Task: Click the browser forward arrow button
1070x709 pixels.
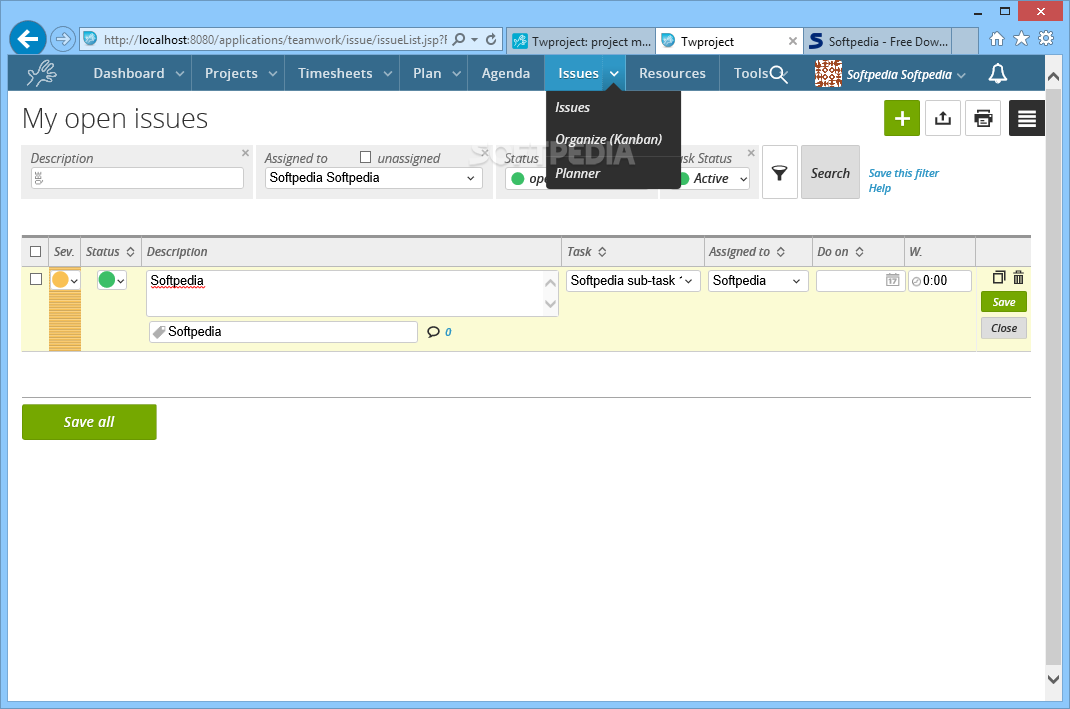Action: 62,39
